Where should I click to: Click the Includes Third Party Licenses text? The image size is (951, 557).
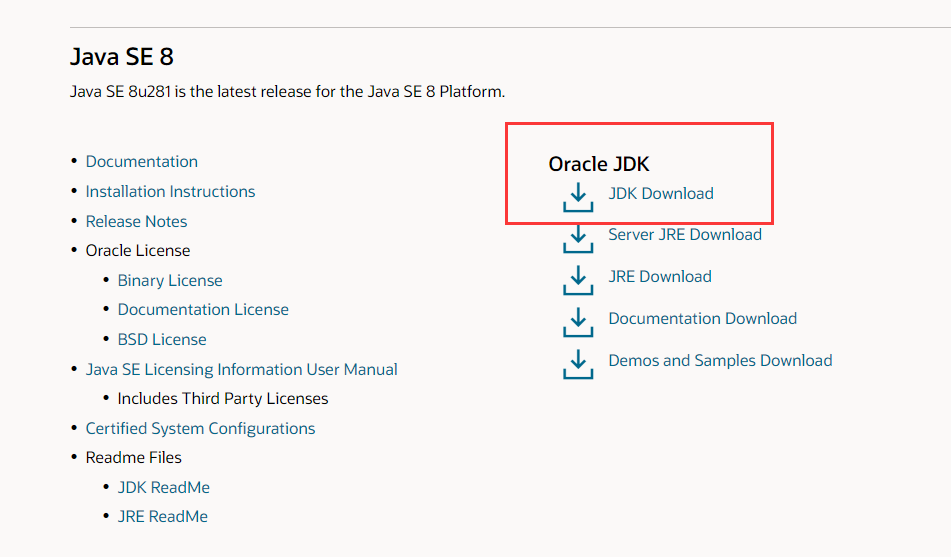(x=223, y=399)
